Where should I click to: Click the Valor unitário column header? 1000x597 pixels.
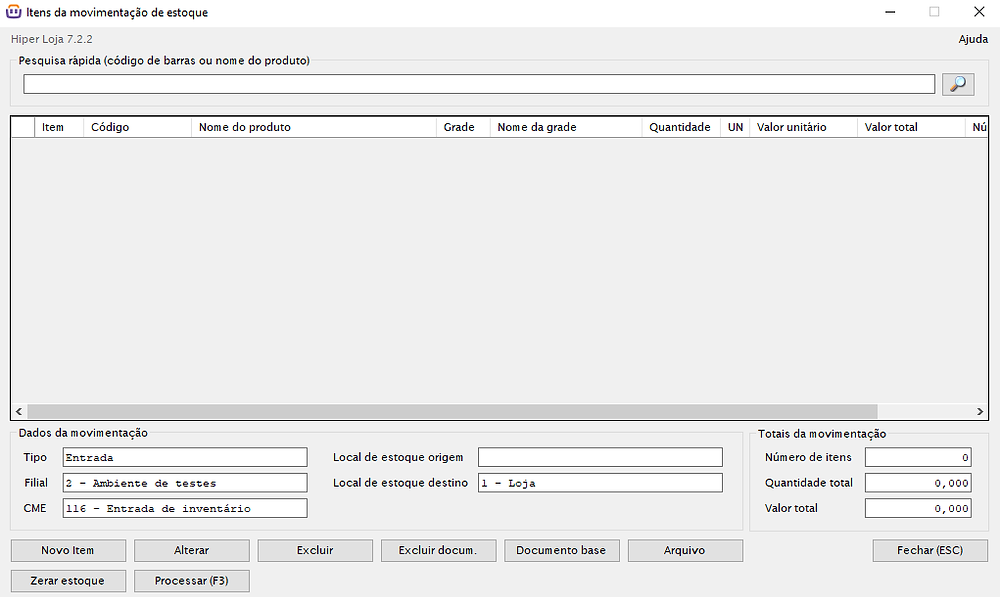pyautogui.click(x=804, y=127)
